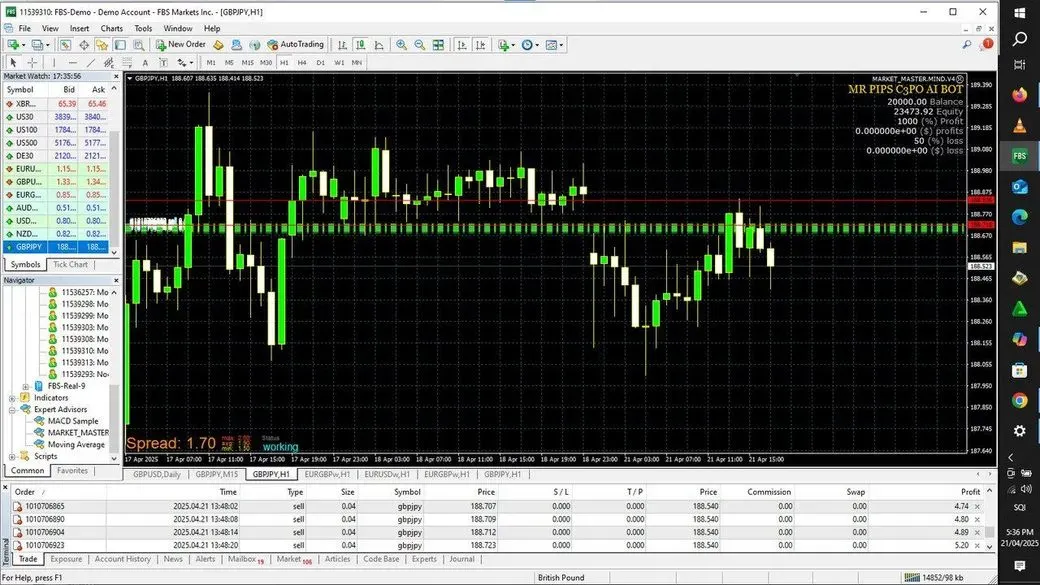The height and width of the screenshot is (585, 1040).
Task: Collapse the Expert Advisors tree node
Action: [x=12, y=410]
